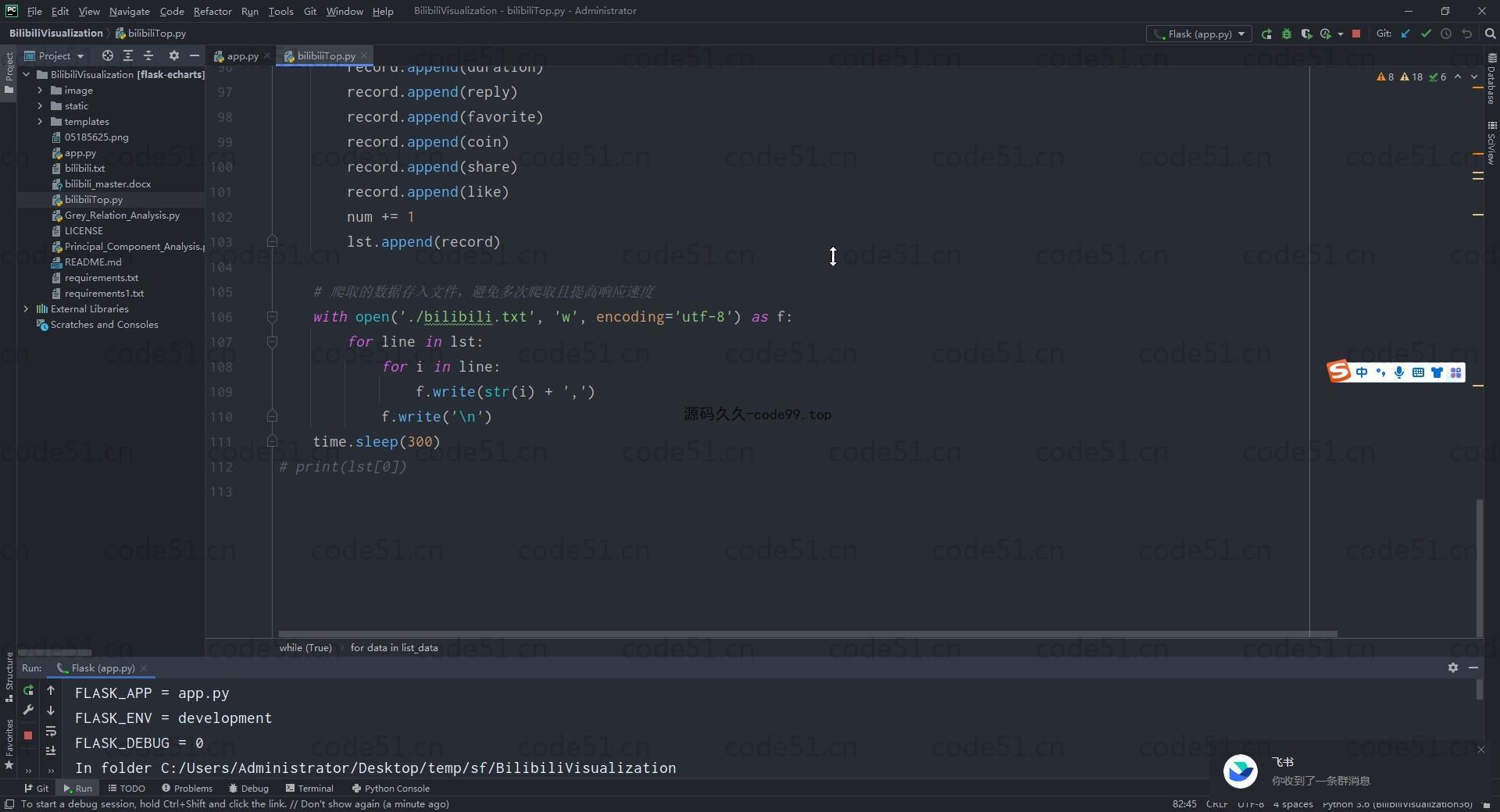The image size is (1500, 812).
Task: Rollback changes with Git undo icon
Action: (1466, 34)
